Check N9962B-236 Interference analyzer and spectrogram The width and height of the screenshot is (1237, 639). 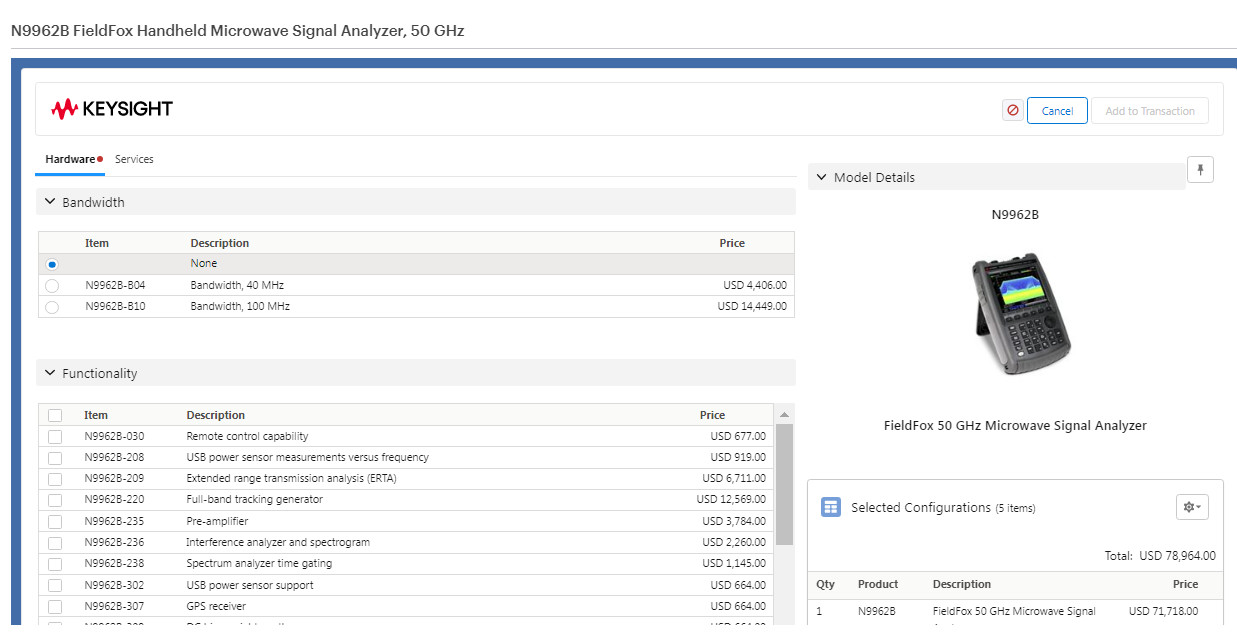[55, 543]
